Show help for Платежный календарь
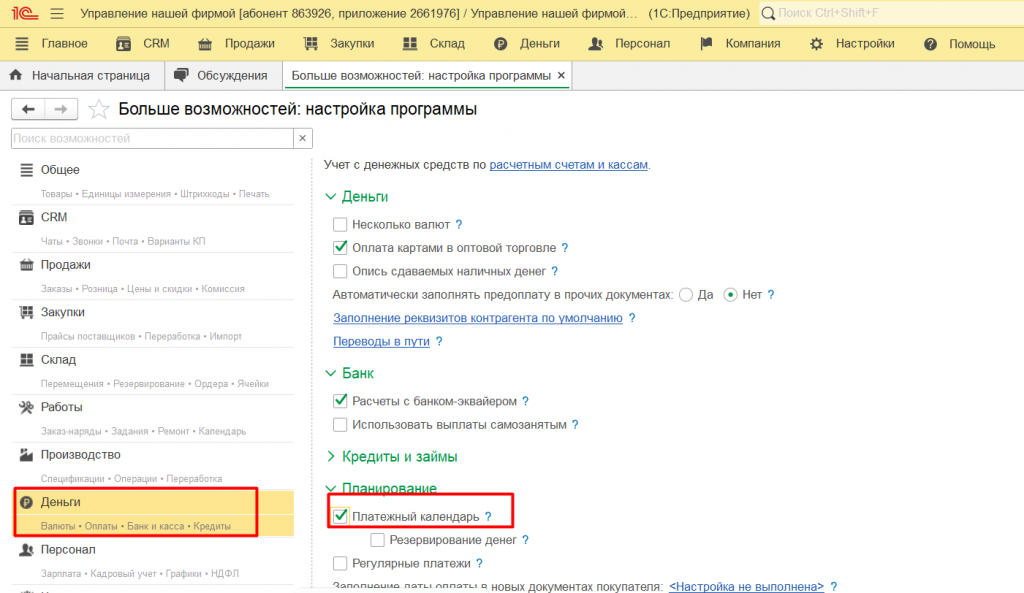Viewport: 1024px width, 593px height. point(488,516)
